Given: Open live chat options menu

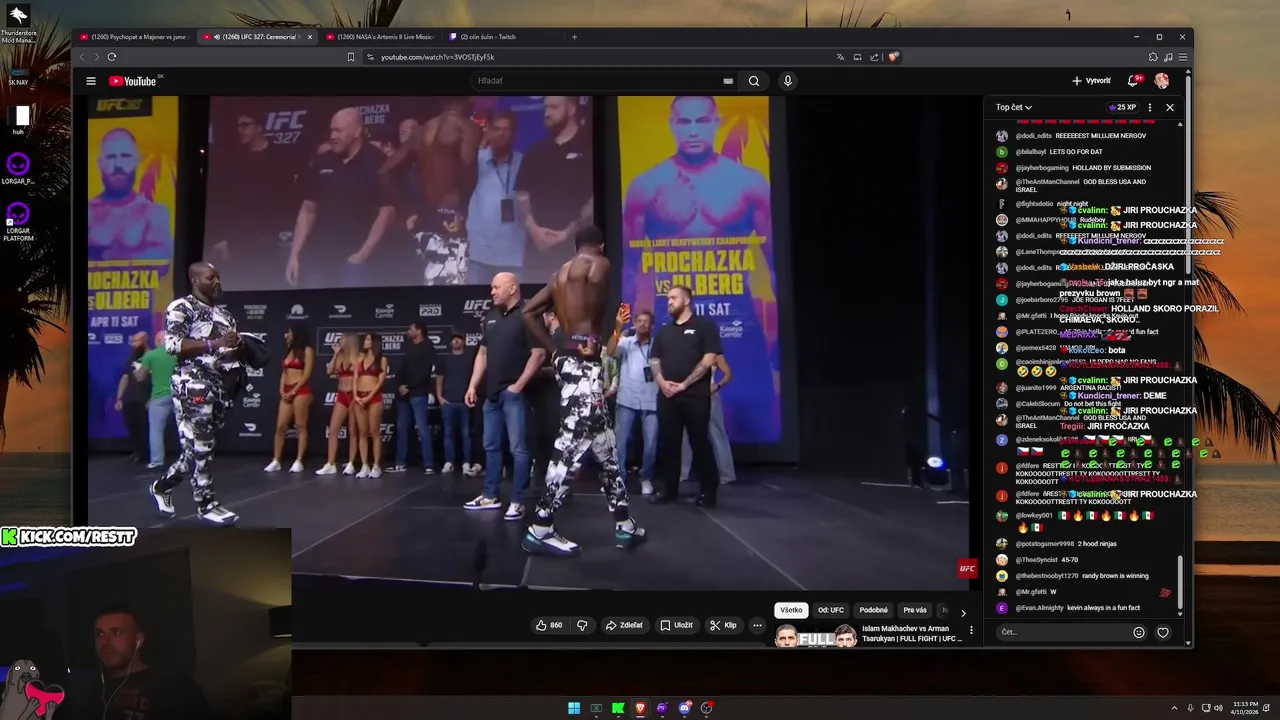Looking at the screenshot, I should pos(1150,107).
